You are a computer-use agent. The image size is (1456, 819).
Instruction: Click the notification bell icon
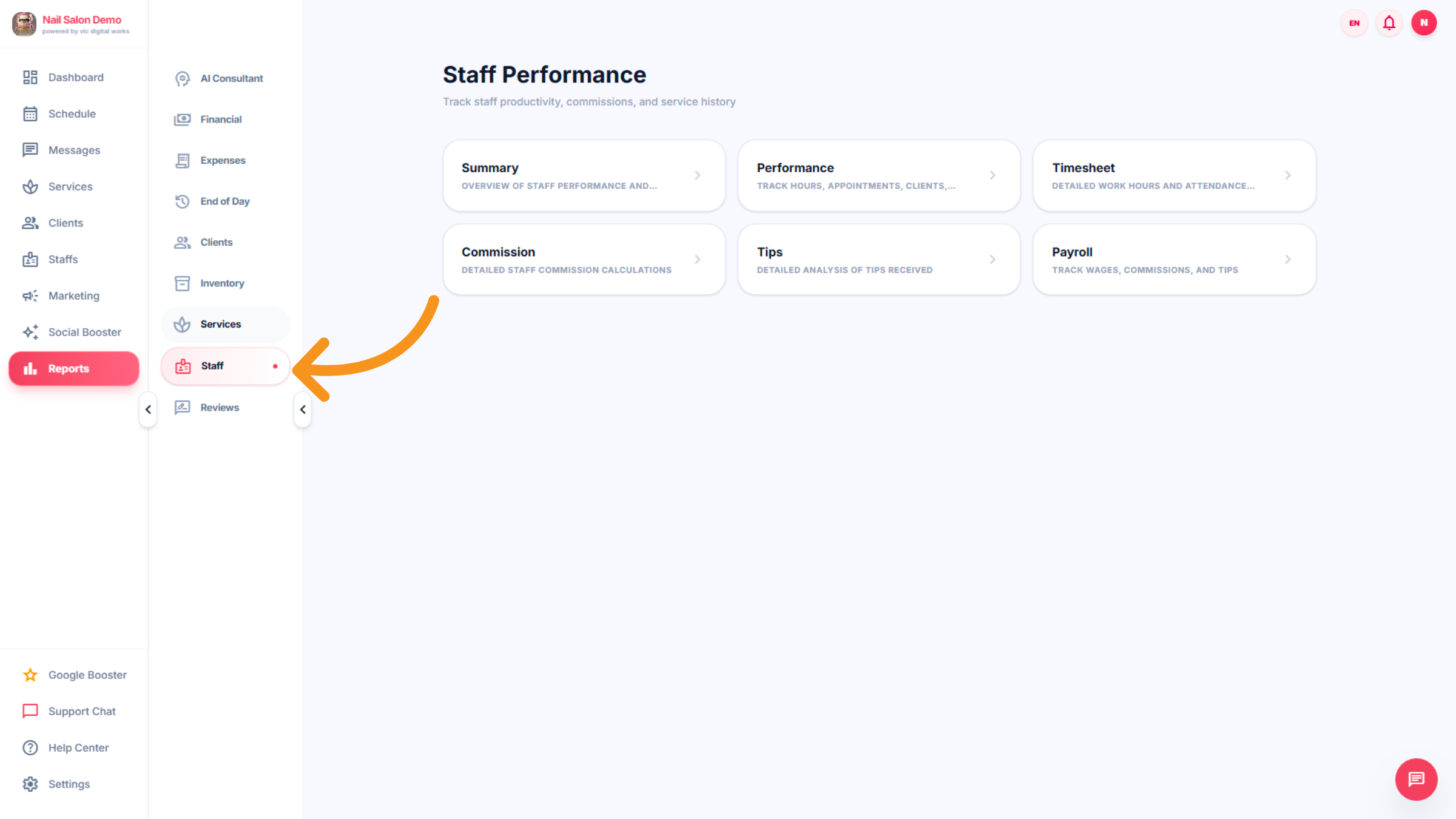coord(1389,22)
